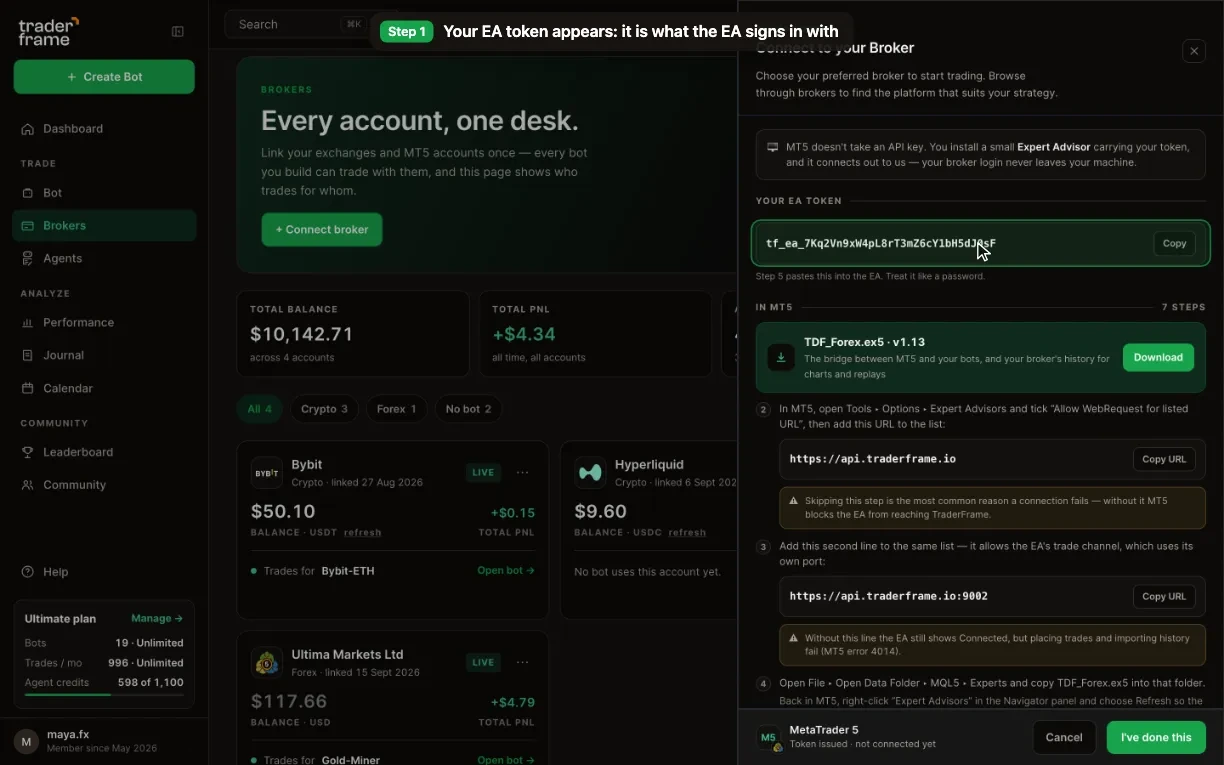
Task: Open Agents in the sidebar
Action: pyautogui.click(x=104, y=258)
